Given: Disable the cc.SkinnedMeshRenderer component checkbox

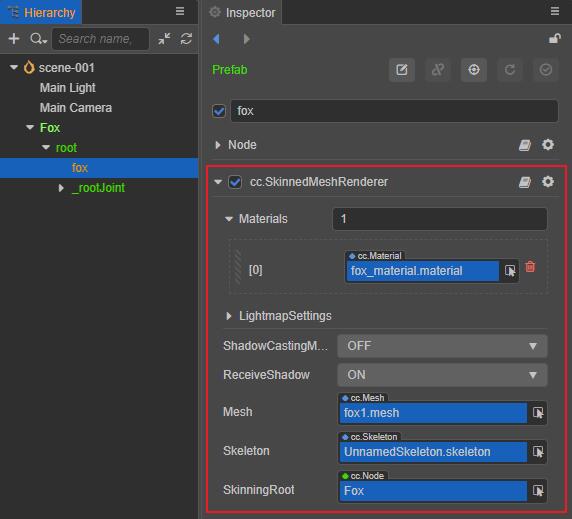Looking at the screenshot, I should [x=235, y=182].
